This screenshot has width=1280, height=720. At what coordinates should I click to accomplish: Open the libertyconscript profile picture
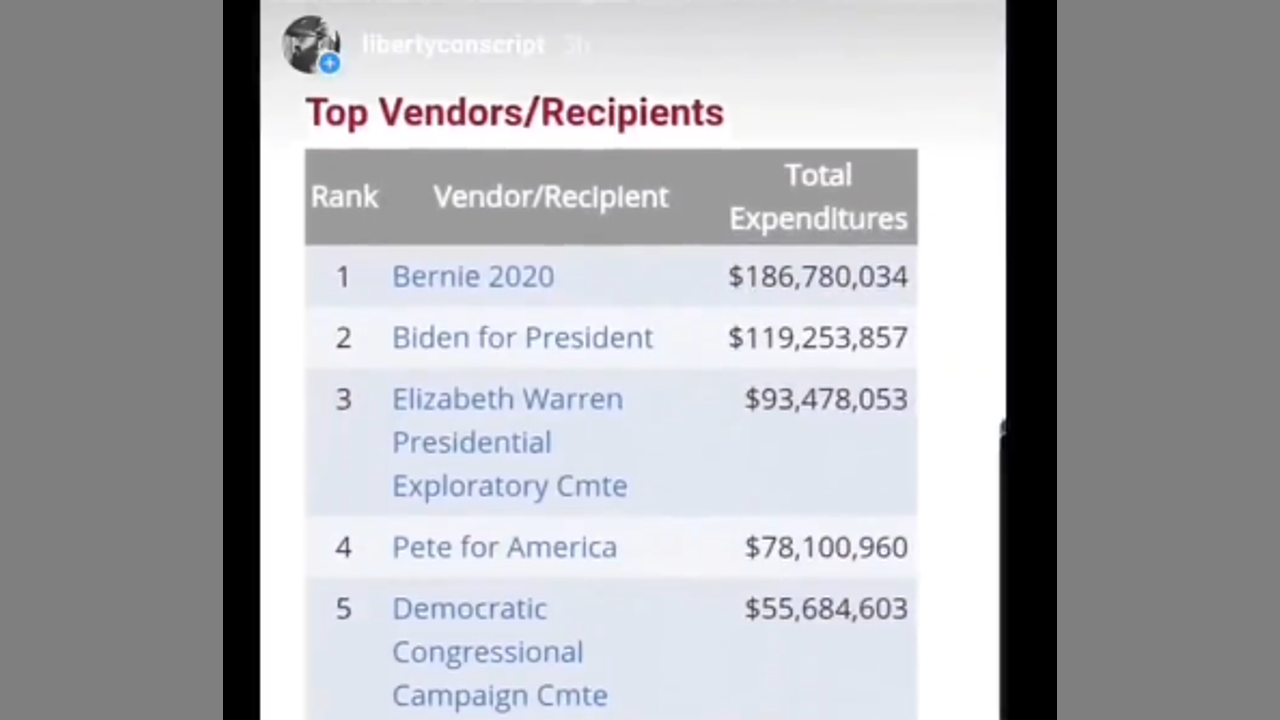click(x=308, y=42)
